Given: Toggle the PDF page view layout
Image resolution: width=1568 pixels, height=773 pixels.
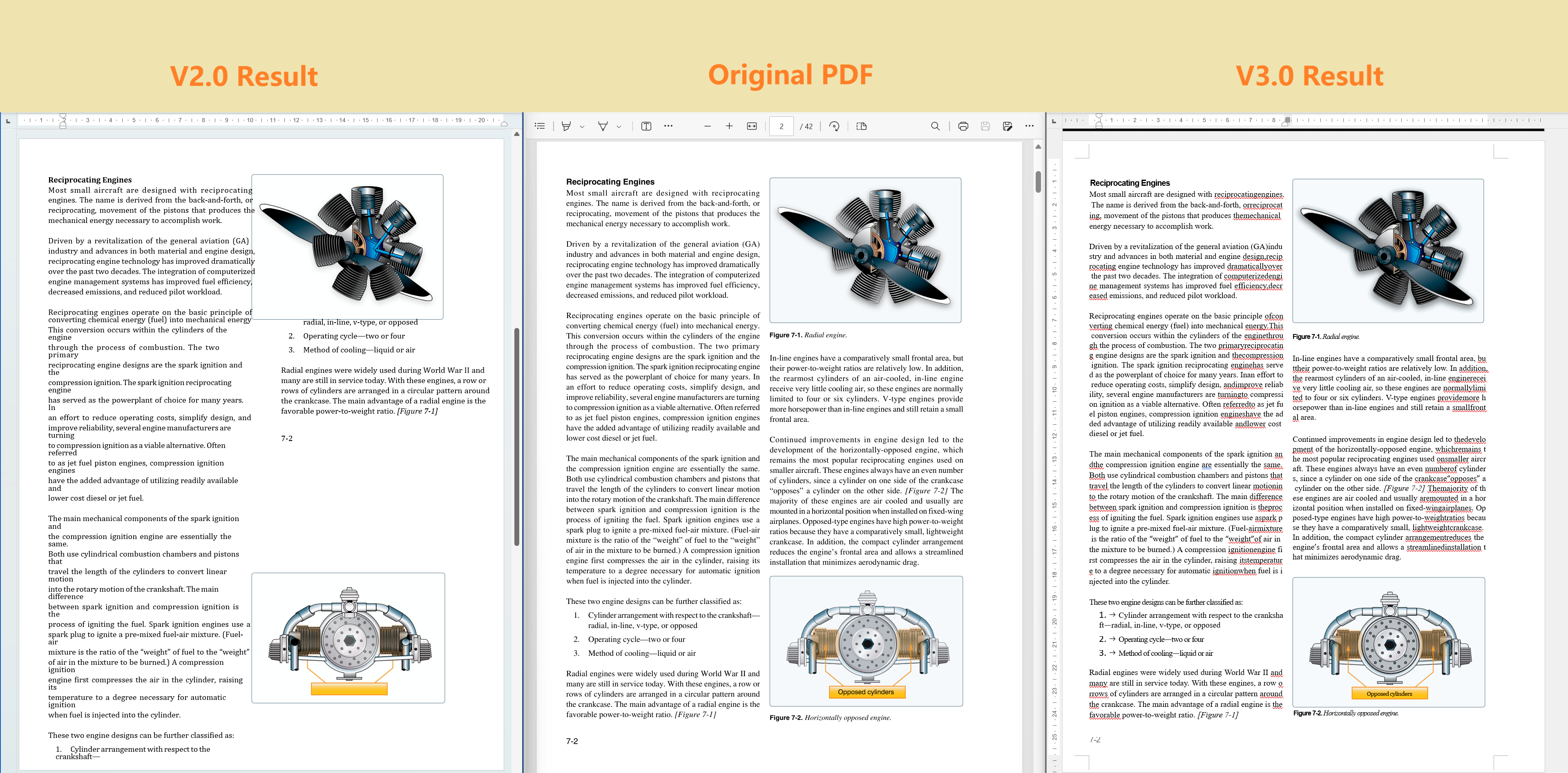Looking at the screenshot, I should [862, 126].
